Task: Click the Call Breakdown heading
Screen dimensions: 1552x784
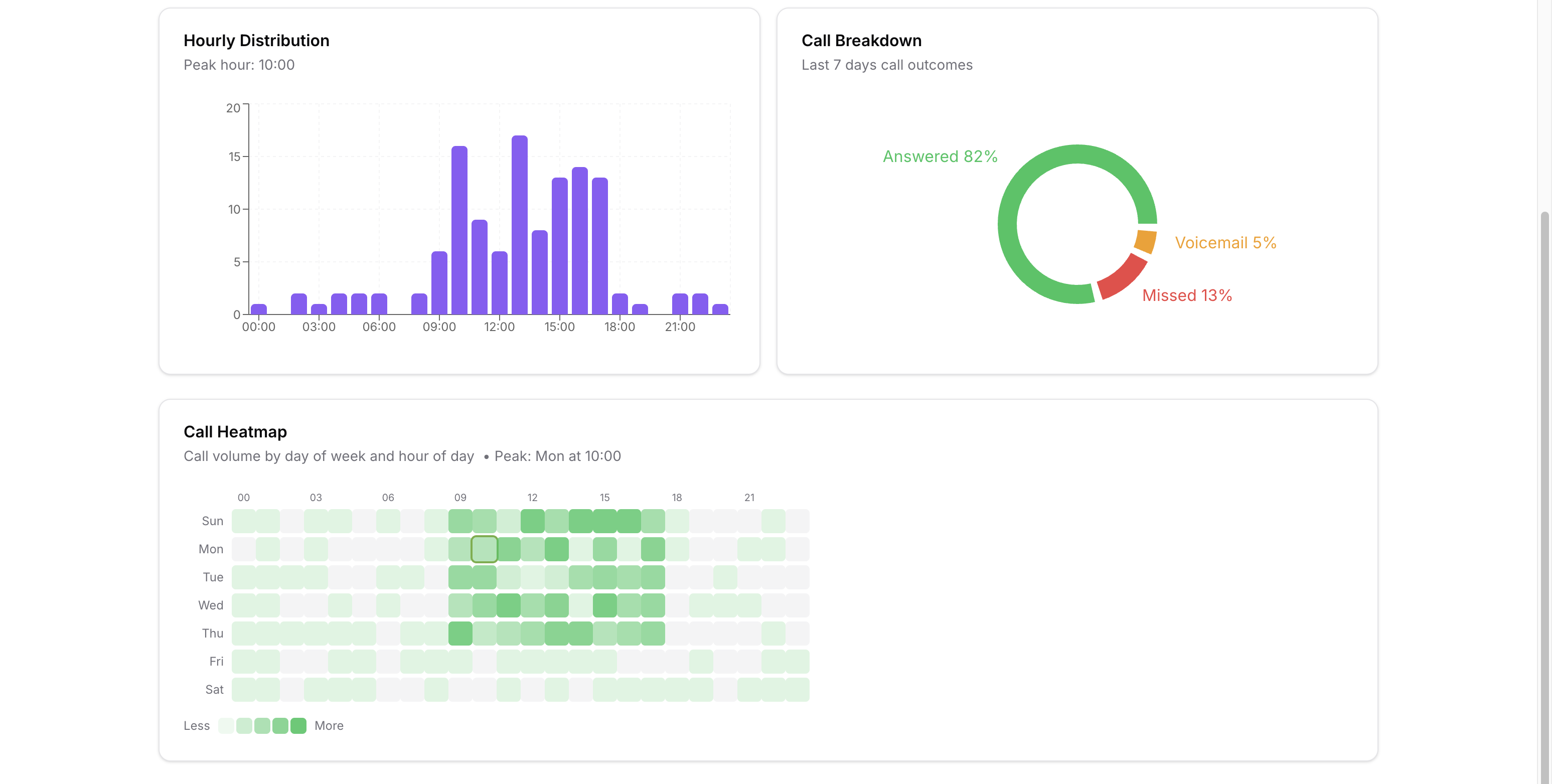Action: [x=862, y=40]
